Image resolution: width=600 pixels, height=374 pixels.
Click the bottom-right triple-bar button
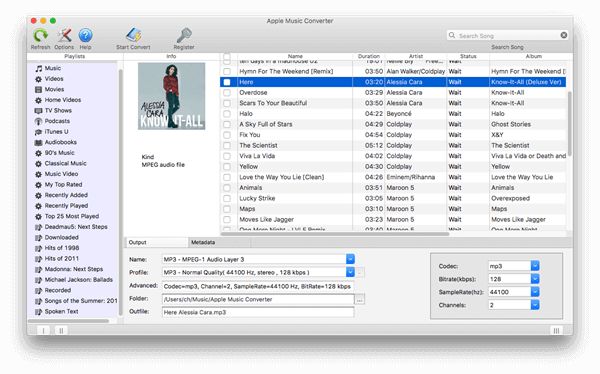pyautogui.click(x=556, y=330)
